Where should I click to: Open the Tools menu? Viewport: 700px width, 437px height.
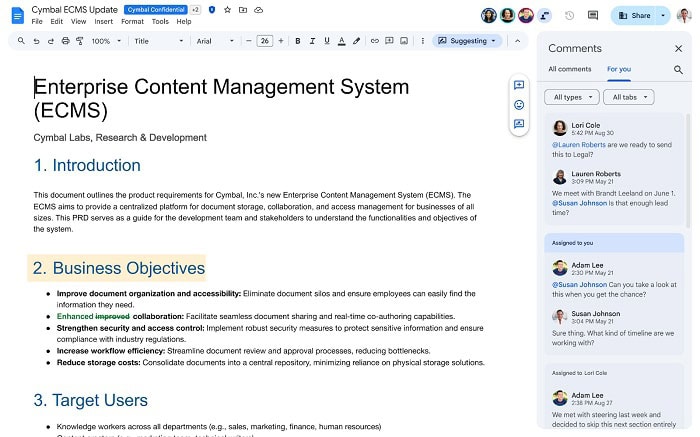click(x=160, y=21)
